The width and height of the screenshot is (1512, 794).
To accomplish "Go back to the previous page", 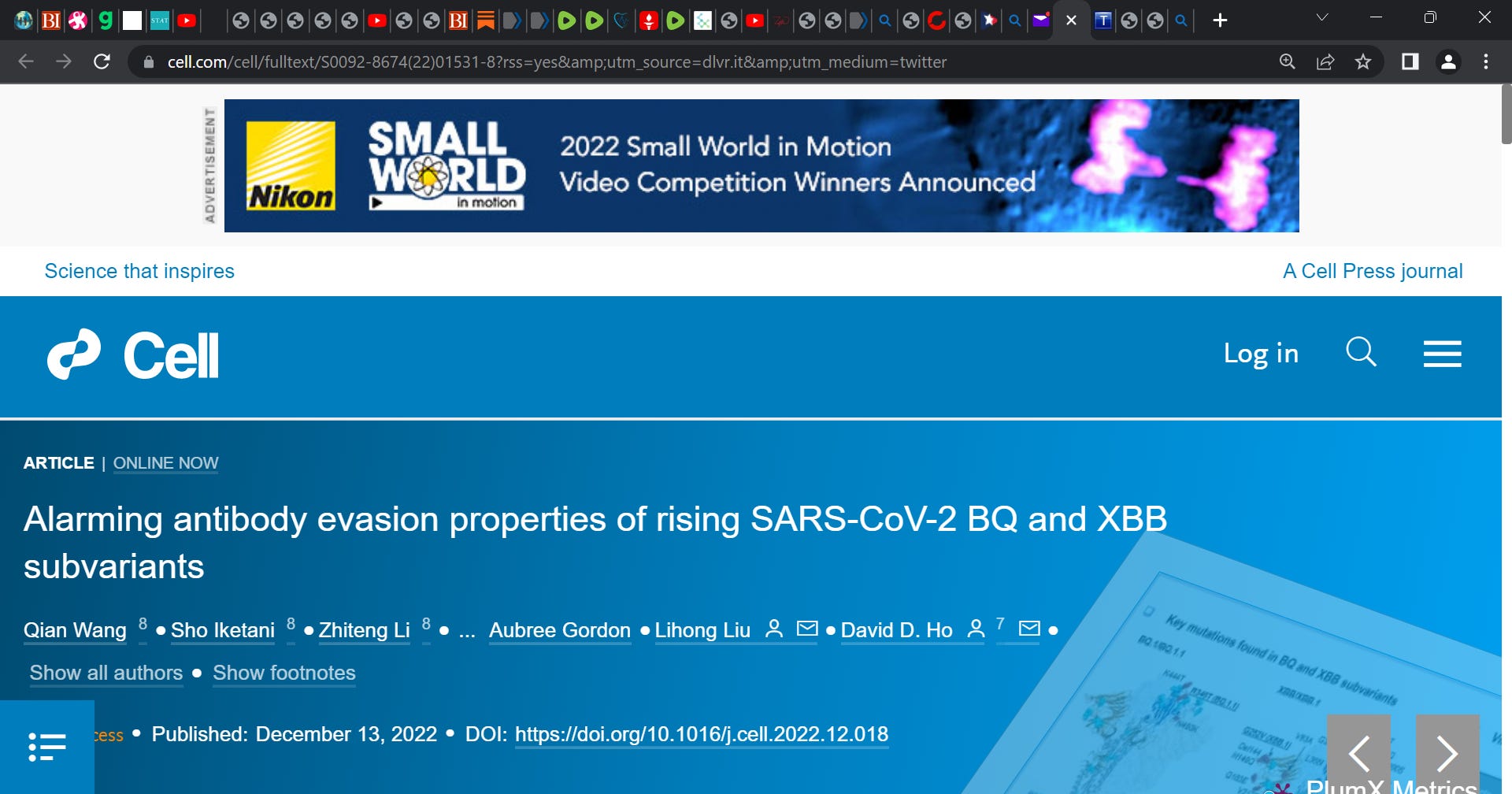I will click(26, 61).
